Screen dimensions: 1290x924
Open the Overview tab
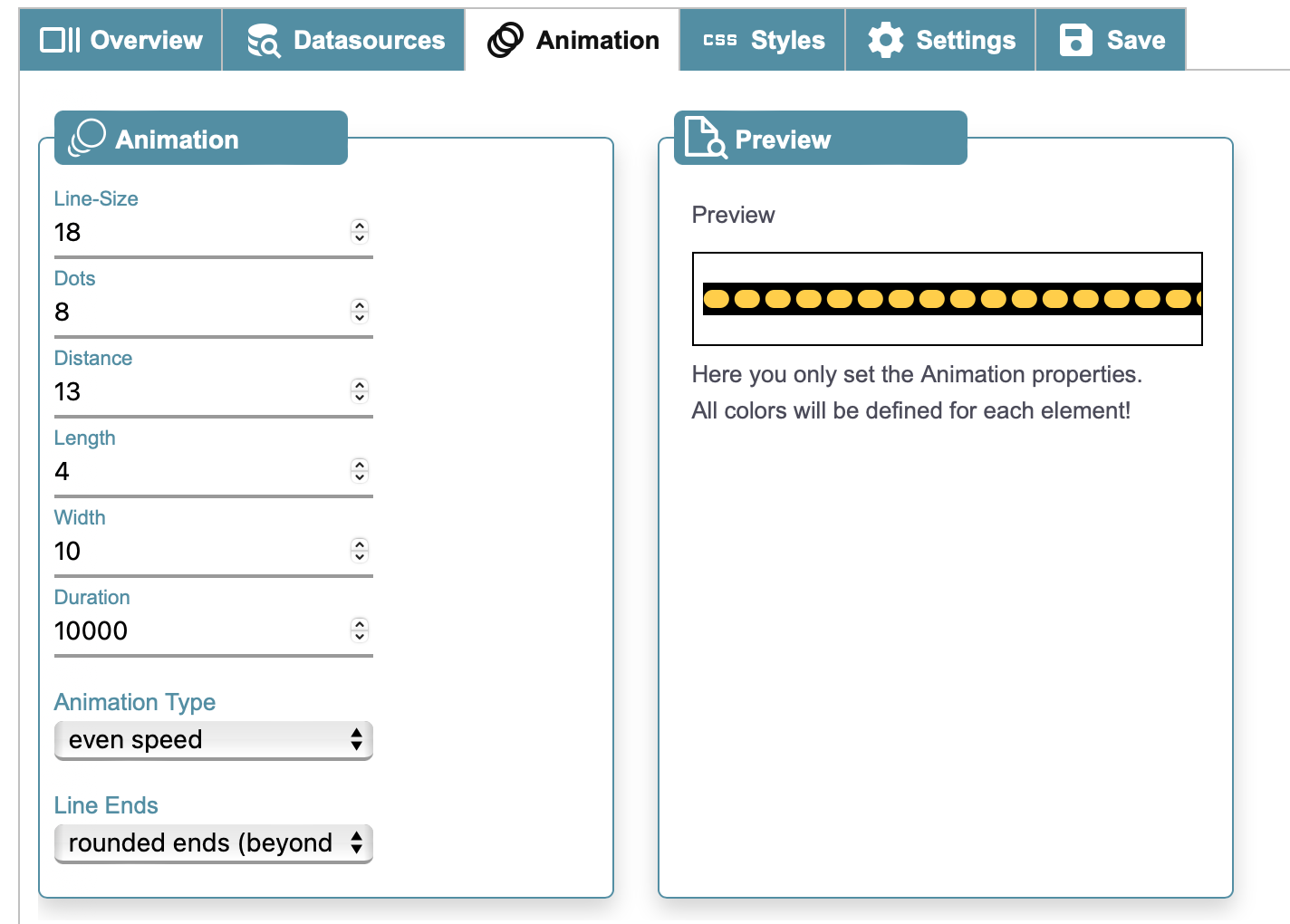tap(120, 40)
